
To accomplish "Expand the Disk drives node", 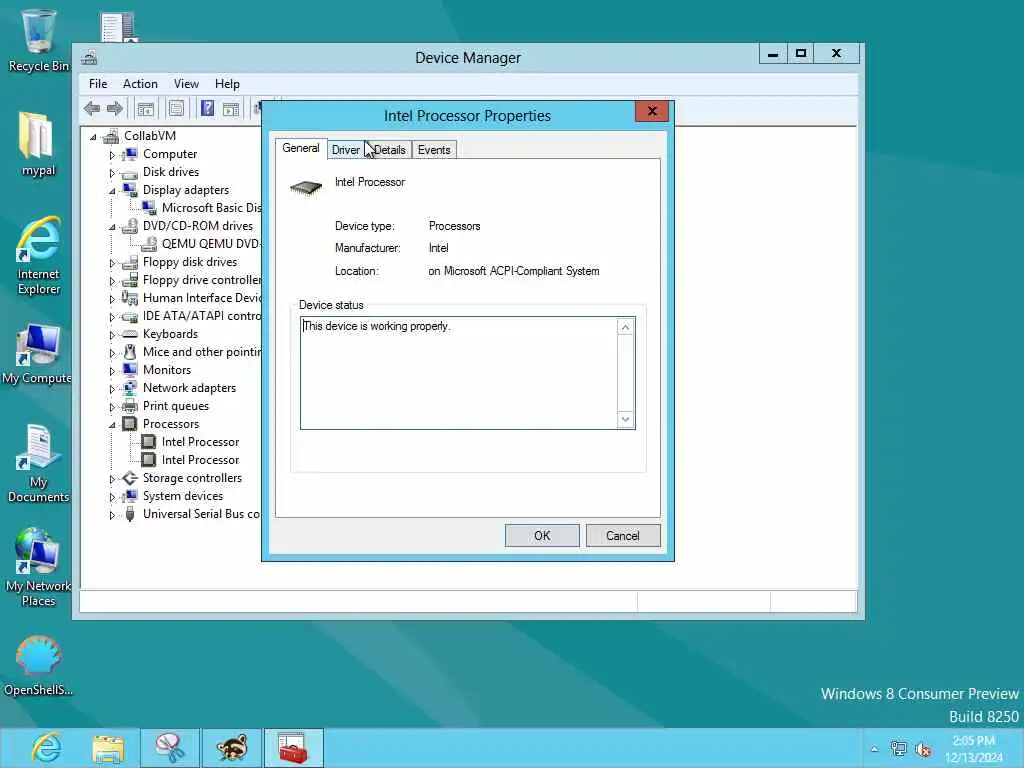I will coord(112,173).
